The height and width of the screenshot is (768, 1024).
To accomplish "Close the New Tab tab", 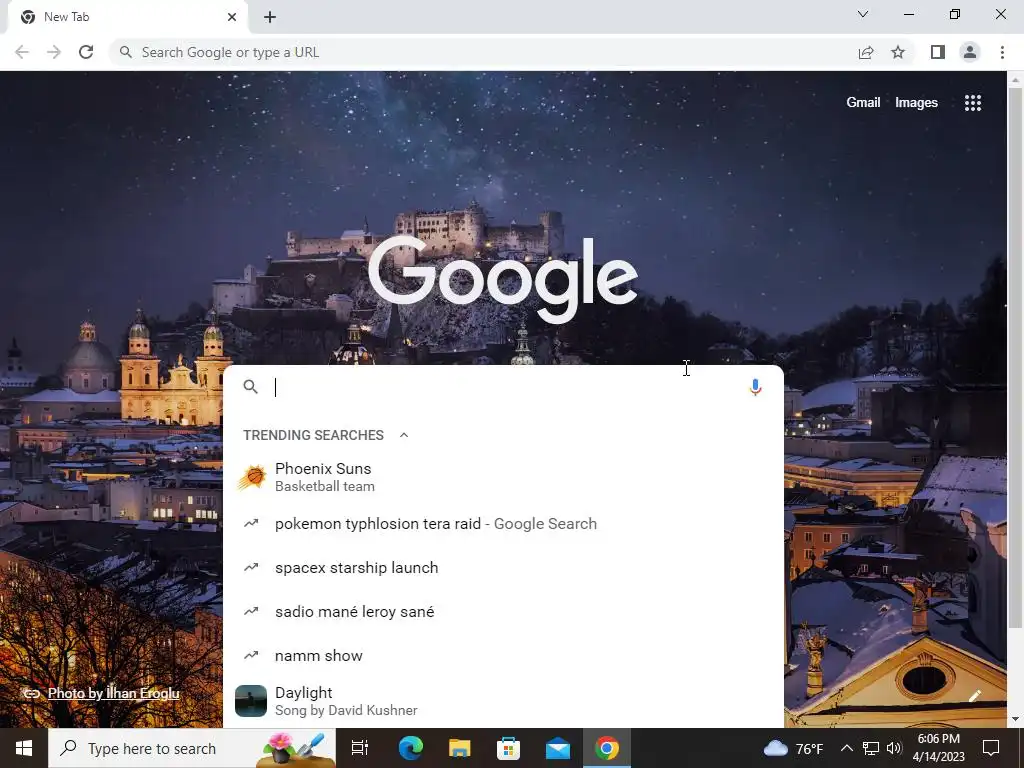I will click(232, 17).
